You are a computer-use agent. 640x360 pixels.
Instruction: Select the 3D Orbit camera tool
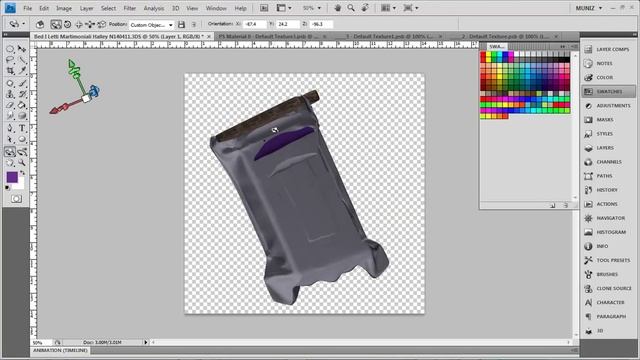(22, 152)
